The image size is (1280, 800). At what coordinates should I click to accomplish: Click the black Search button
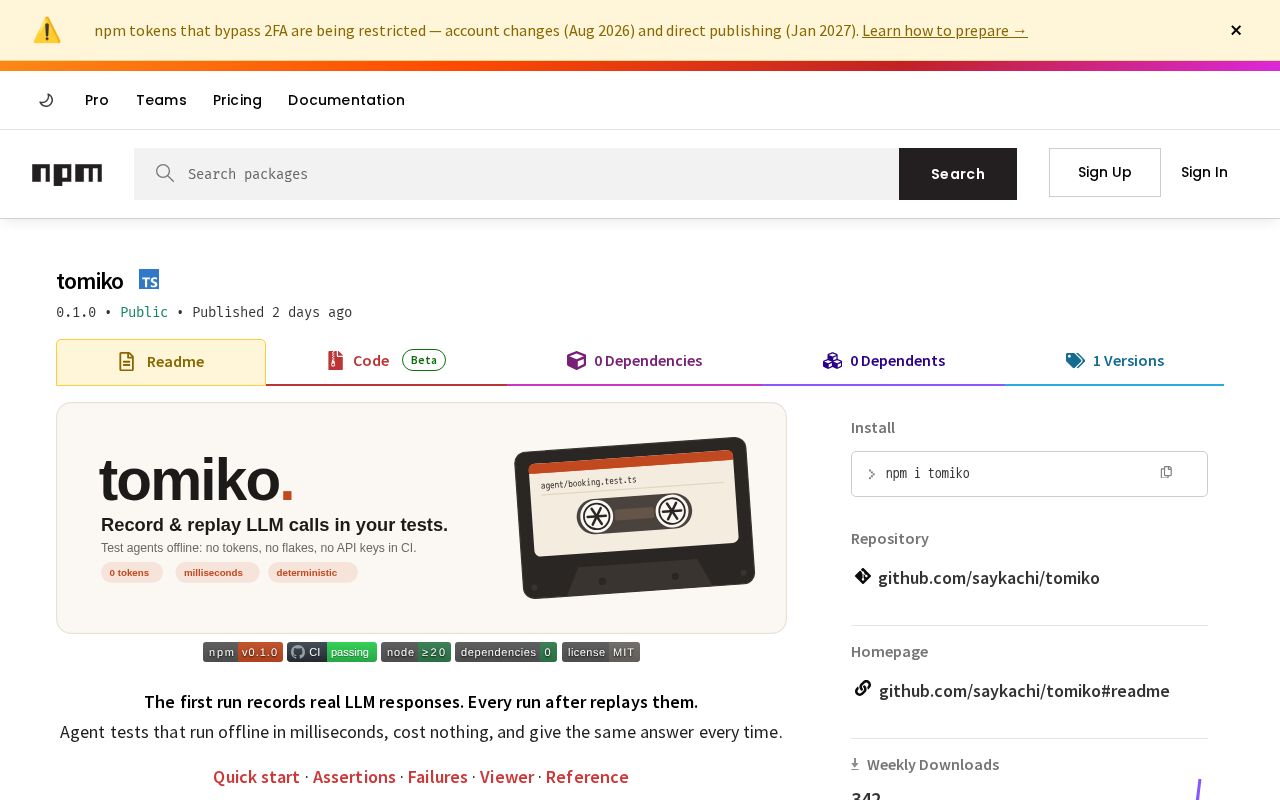[x=958, y=174]
